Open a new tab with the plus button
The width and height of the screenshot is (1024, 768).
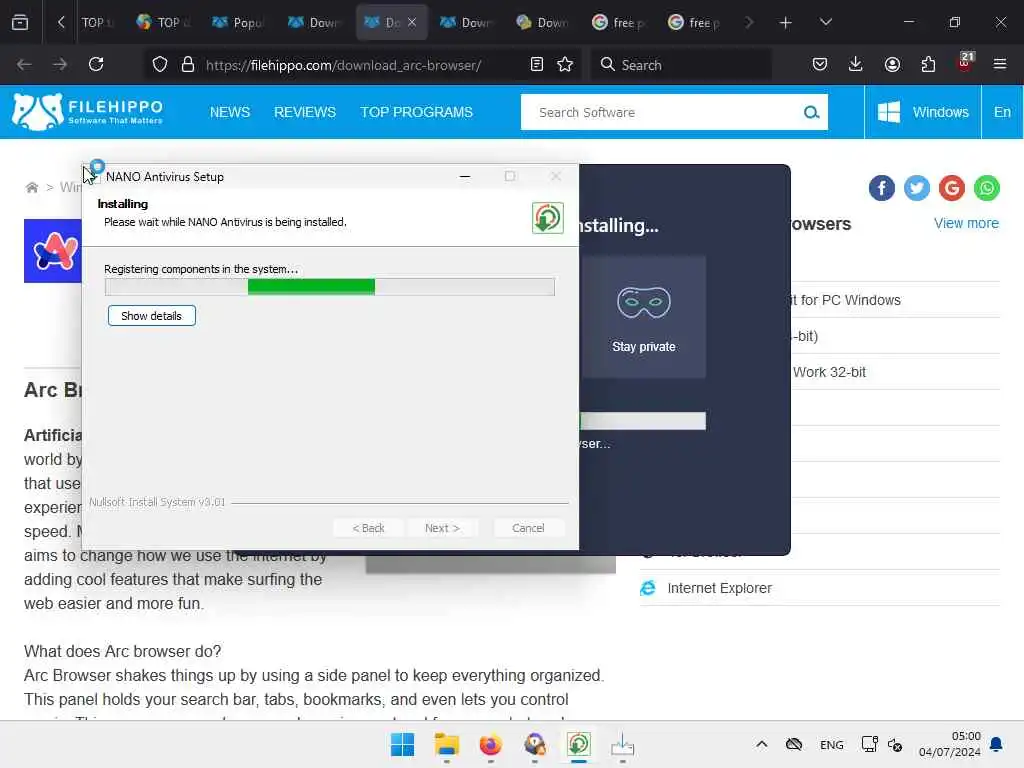pos(786,23)
